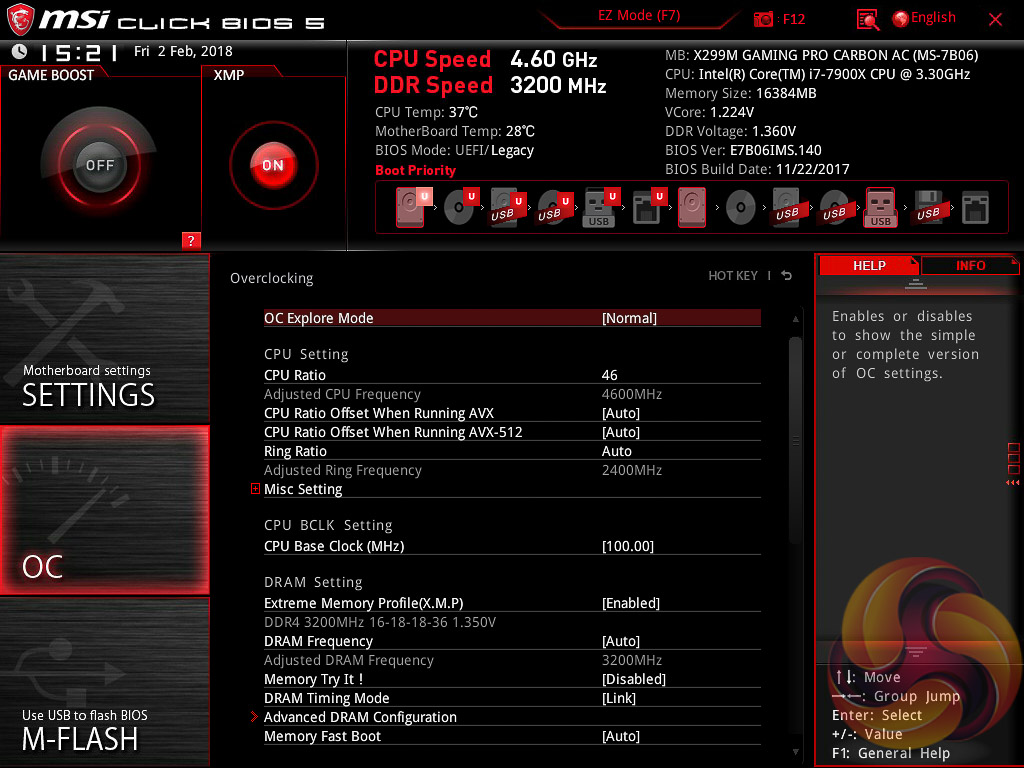This screenshot has width=1024, height=768.
Task: Select the UEFI network boot icon
Action: 648,207
